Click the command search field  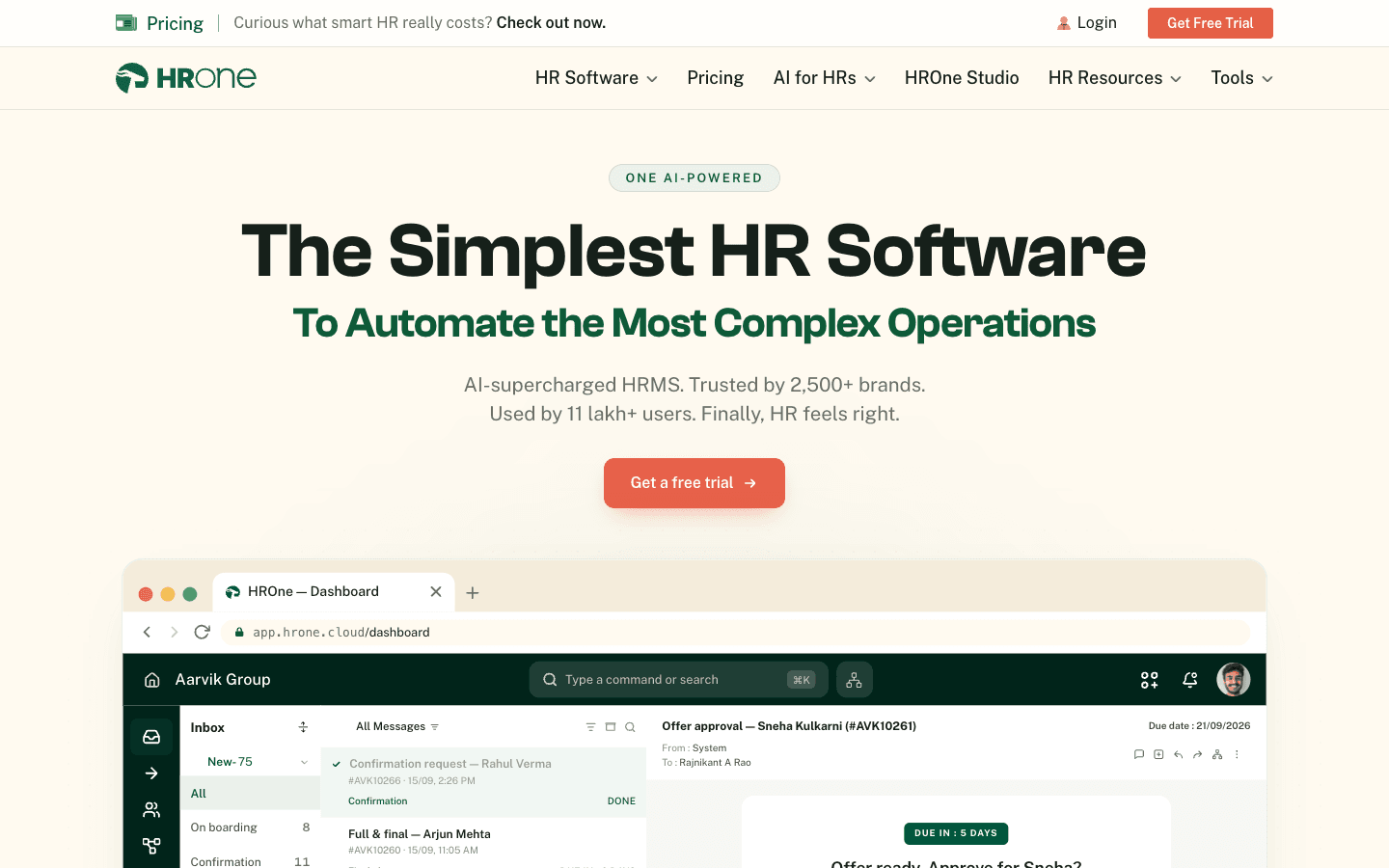pyautogui.click(x=679, y=680)
